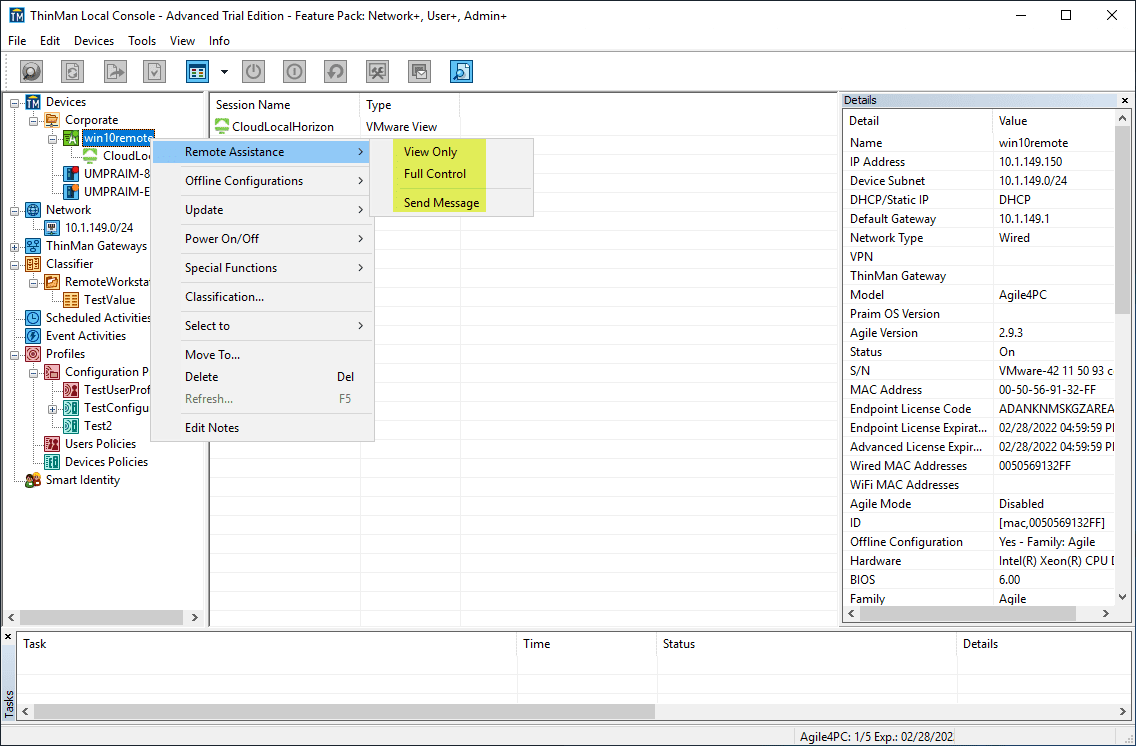This screenshot has width=1136, height=746.
Task: Click the MAC Address value 00-50-56-91-32-FF
Action: tap(1047, 390)
